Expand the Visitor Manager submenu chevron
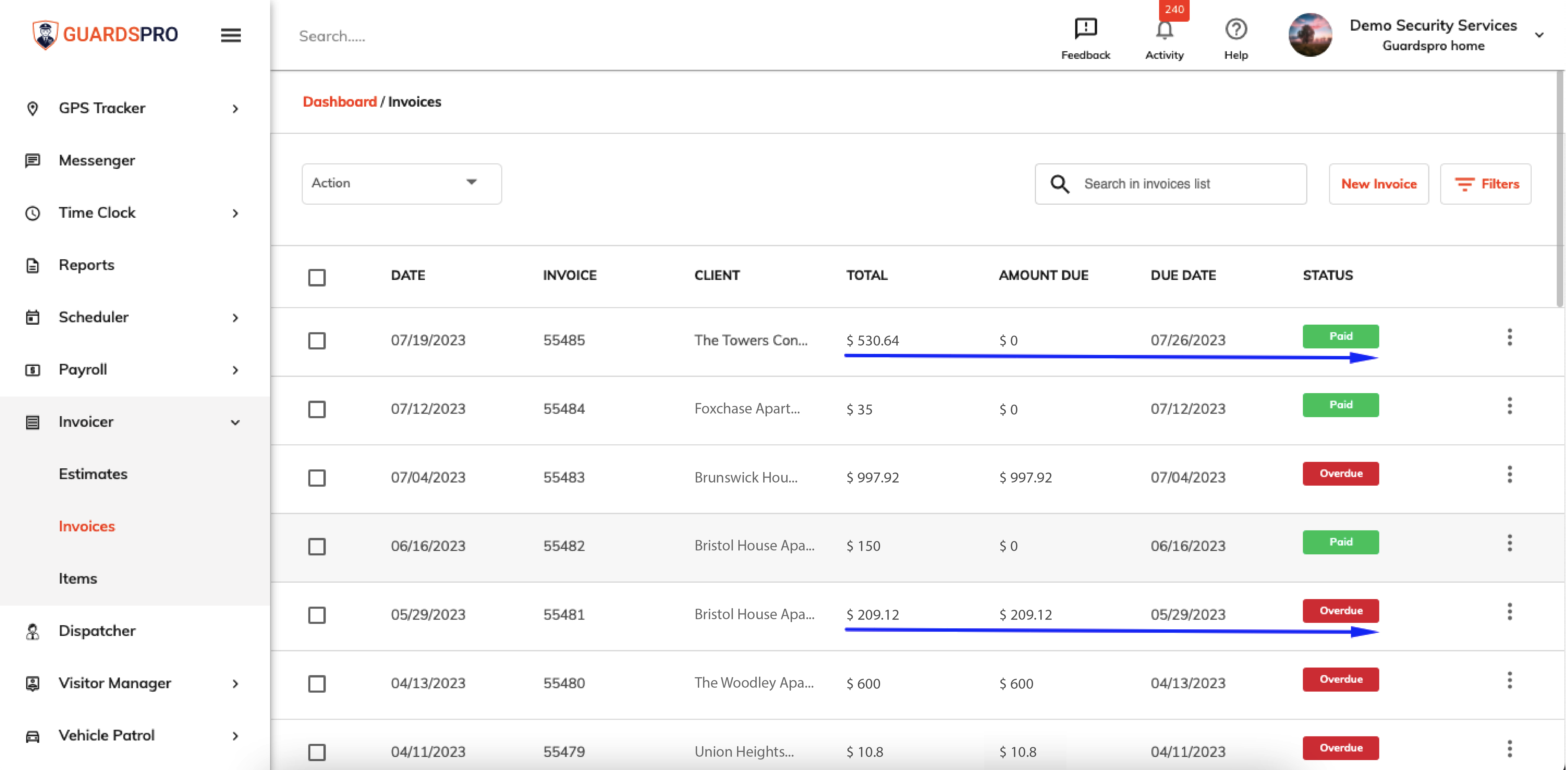1568x770 pixels. coord(235,684)
